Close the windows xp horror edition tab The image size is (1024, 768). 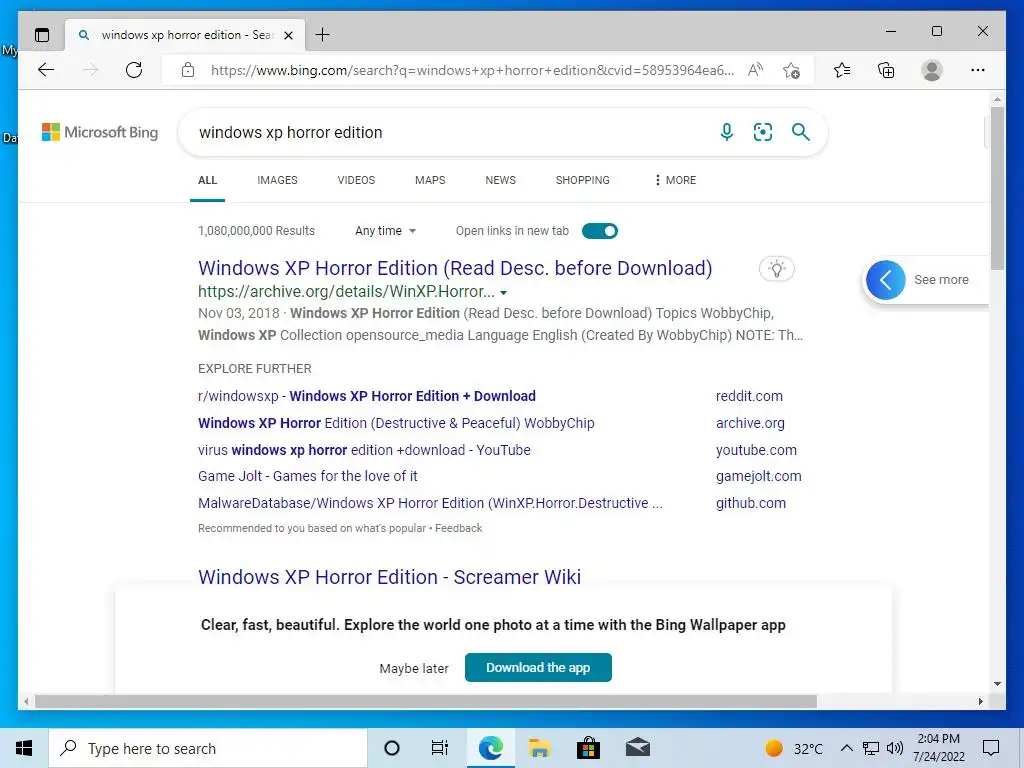click(288, 35)
